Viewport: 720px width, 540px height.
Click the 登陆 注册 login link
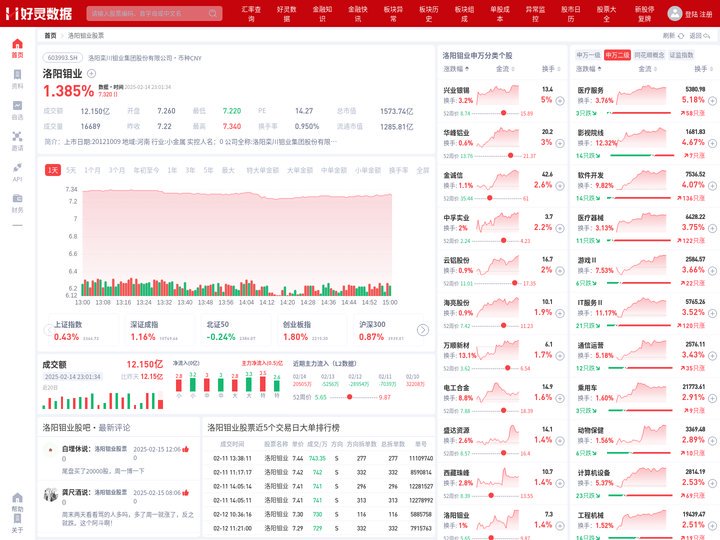698,14
